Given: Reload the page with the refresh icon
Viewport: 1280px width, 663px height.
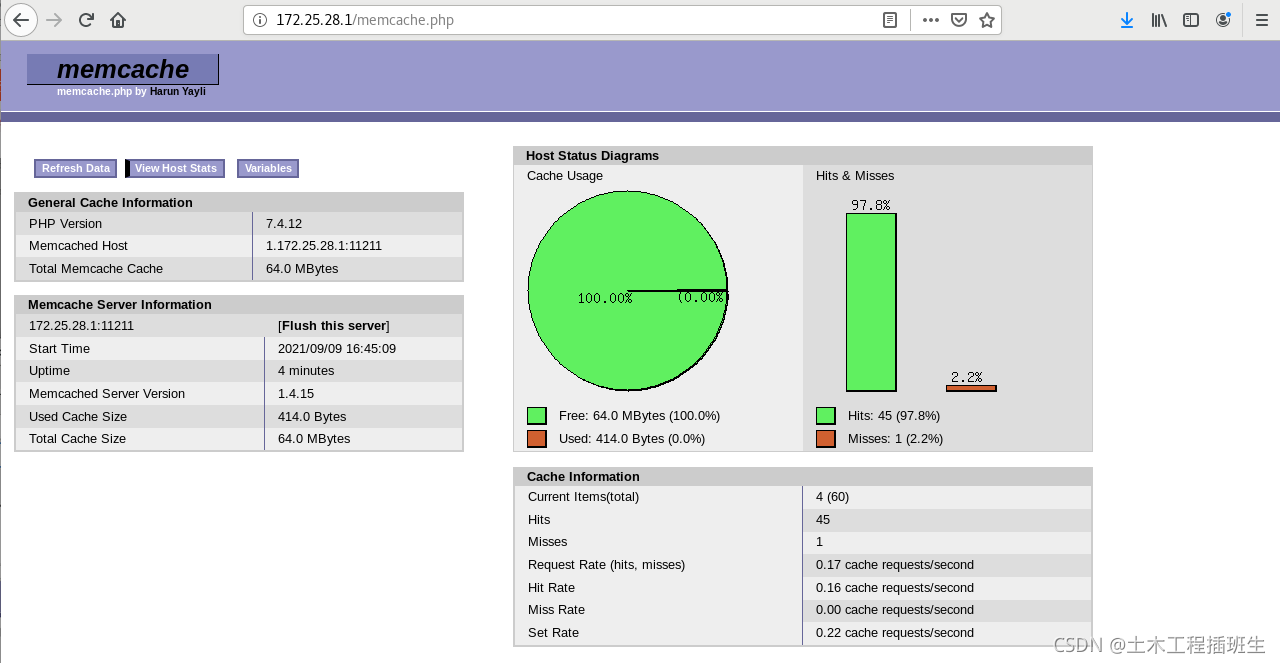Looking at the screenshot, I should pos(86,20).
